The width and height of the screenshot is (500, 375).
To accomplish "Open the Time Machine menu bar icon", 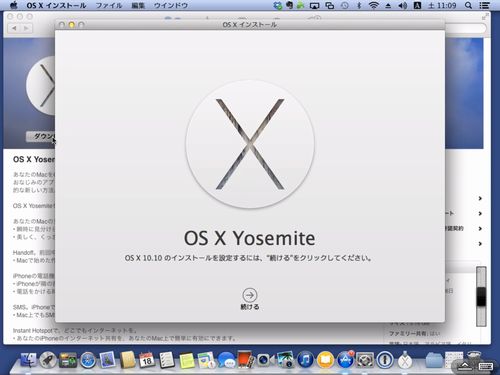I will point(345,5).
